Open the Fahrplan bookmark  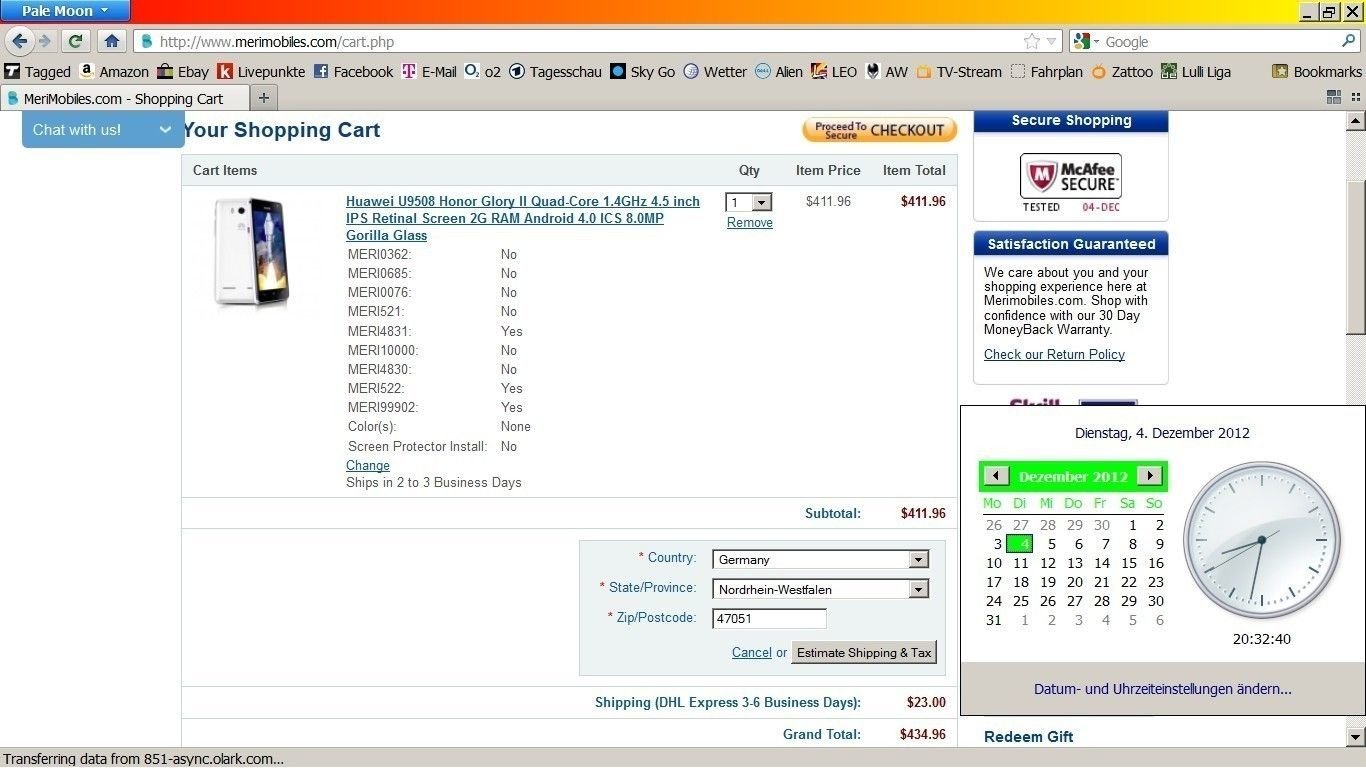pyautogui.click(x=1046, y=71)
